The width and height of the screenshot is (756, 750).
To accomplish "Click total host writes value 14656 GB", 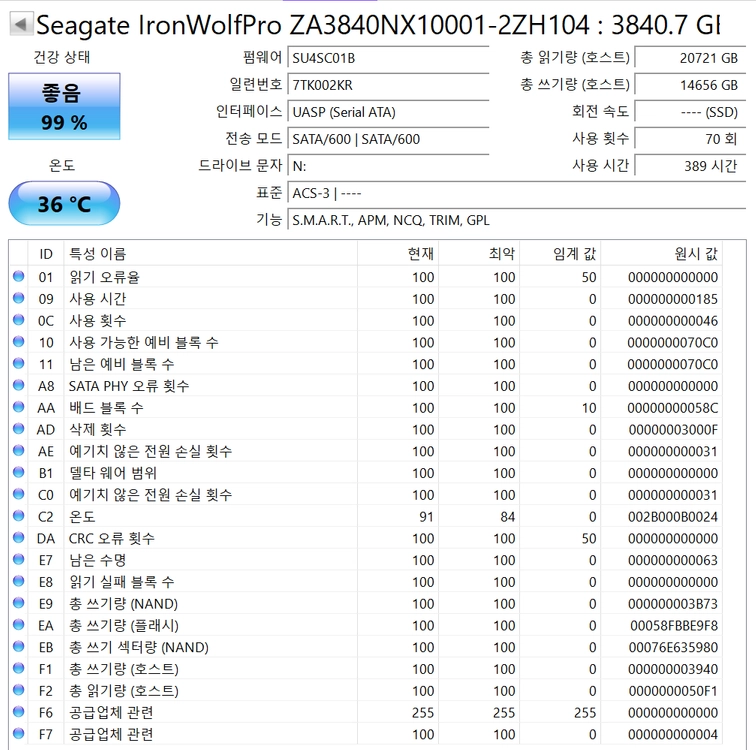I will (x=690, y=85).
